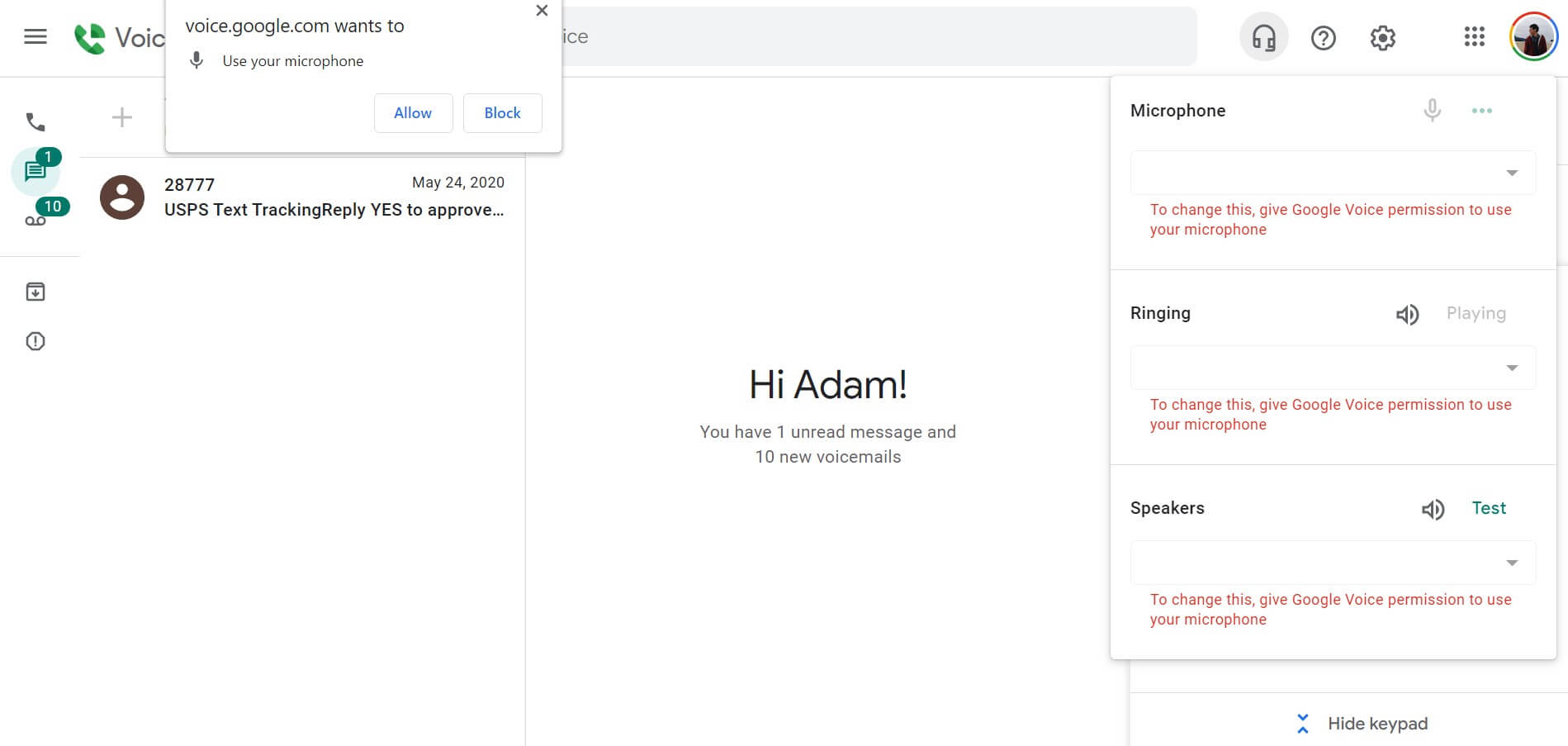Click contact avatar for 28777
Image resolution: width=1568 pixels, height=746 pixels.
coord(122,197)
